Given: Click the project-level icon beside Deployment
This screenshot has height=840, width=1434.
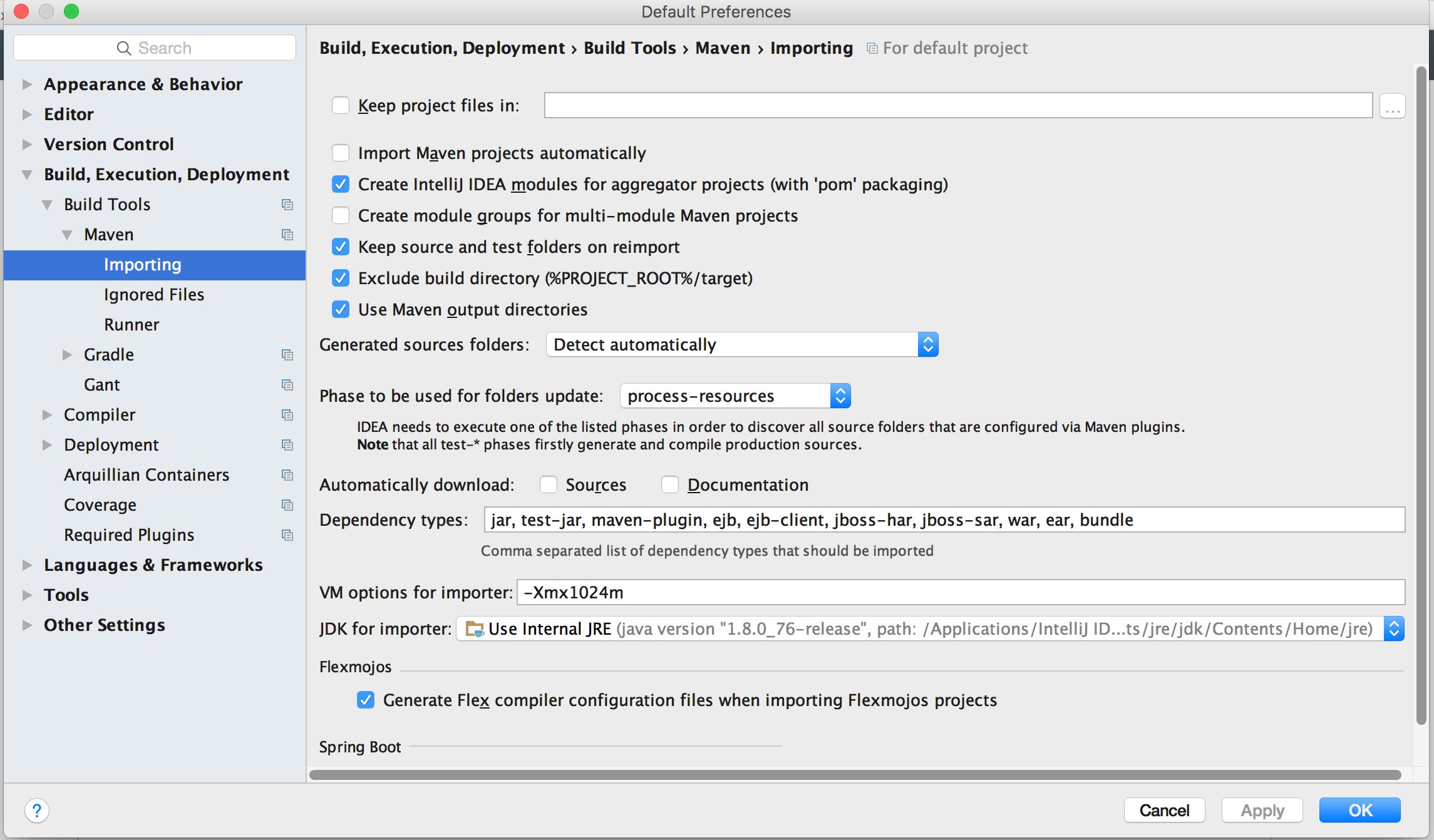Looking at the screenshot, I should 287,445.
